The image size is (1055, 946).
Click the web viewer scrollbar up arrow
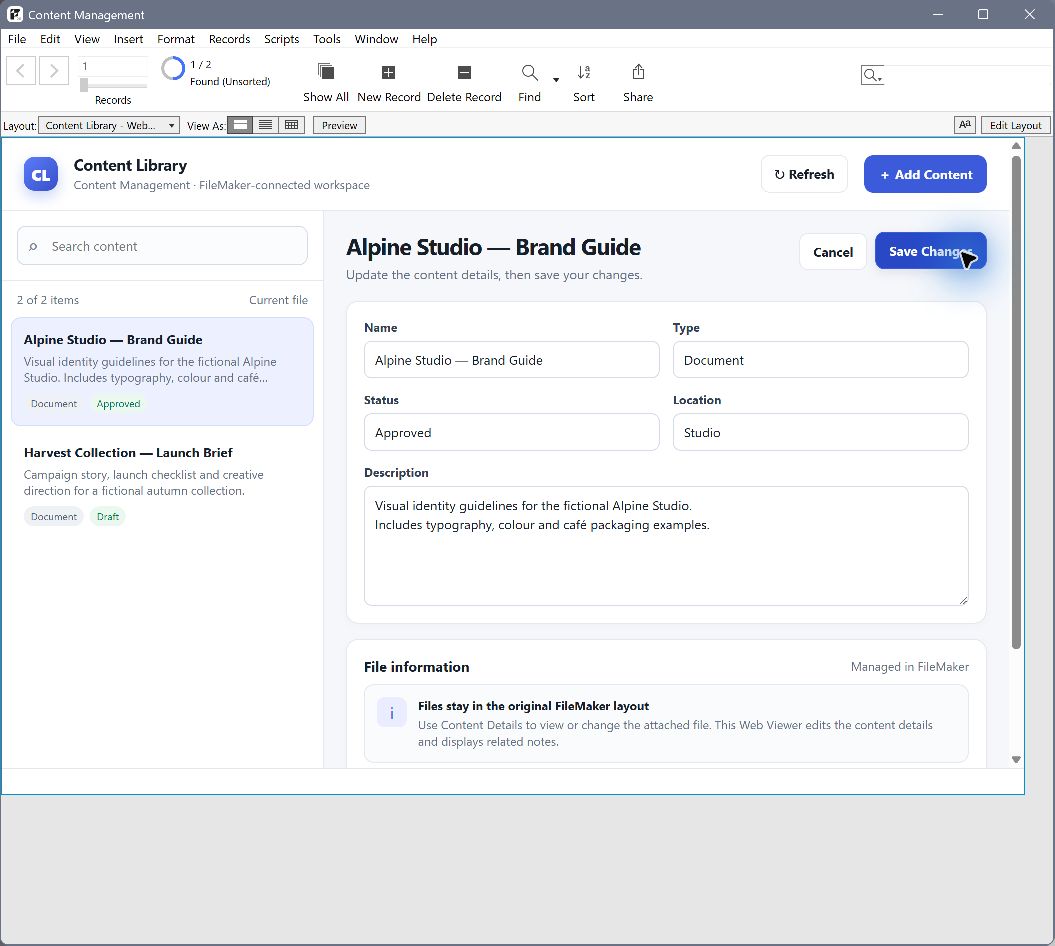click(x=1016, y=145)
